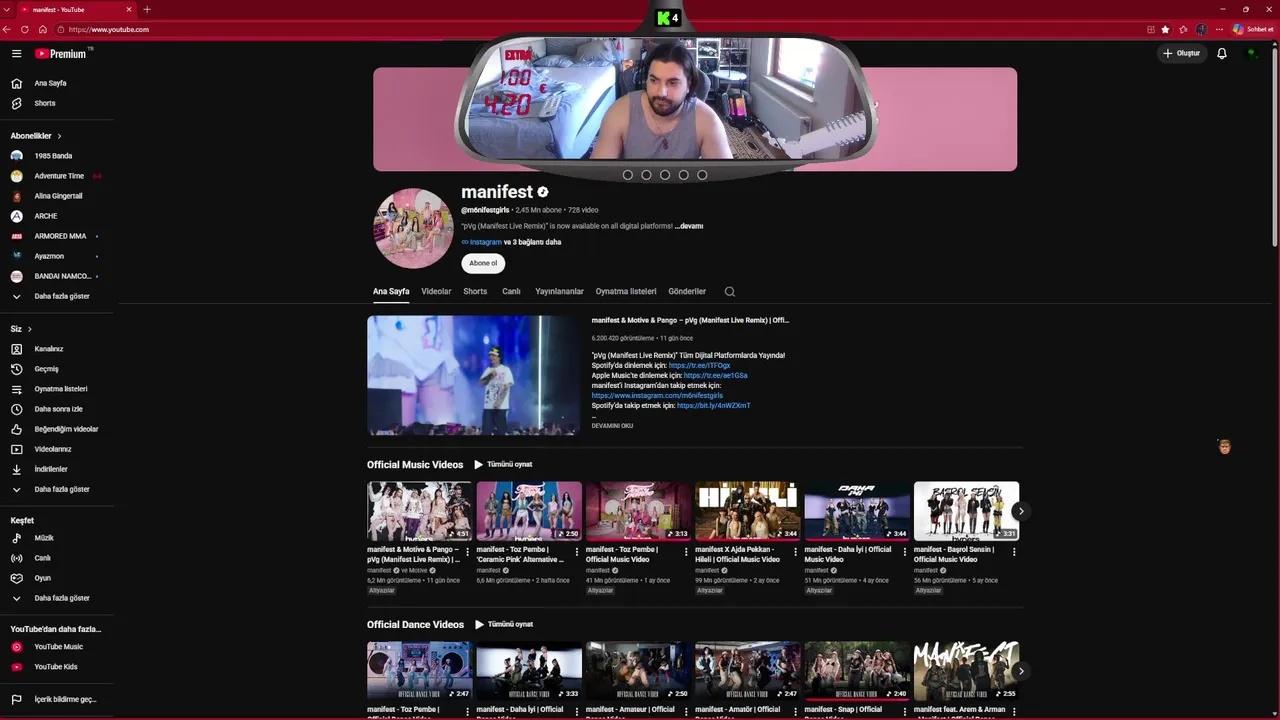Open the 1985 Banda subscription
1280x720 pixels.
click(x=57, y=156)
